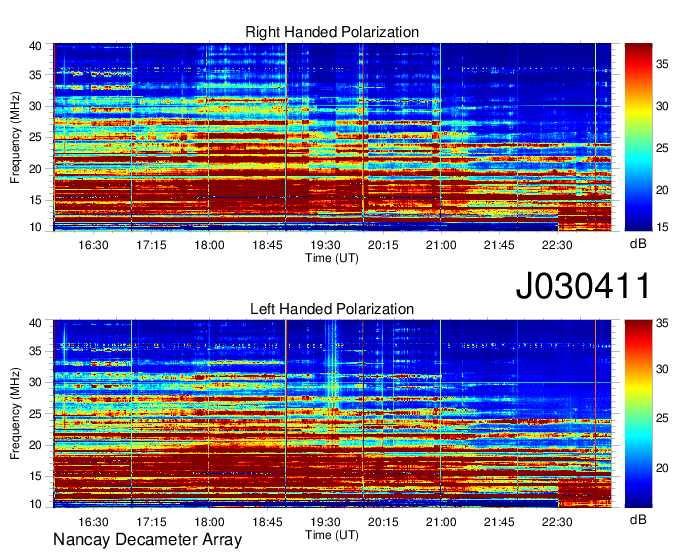The height and width of the screenshot is (552, 680).
Task: Click the "Left Handed Polarization" plot title
Action: tap(332, 309)
